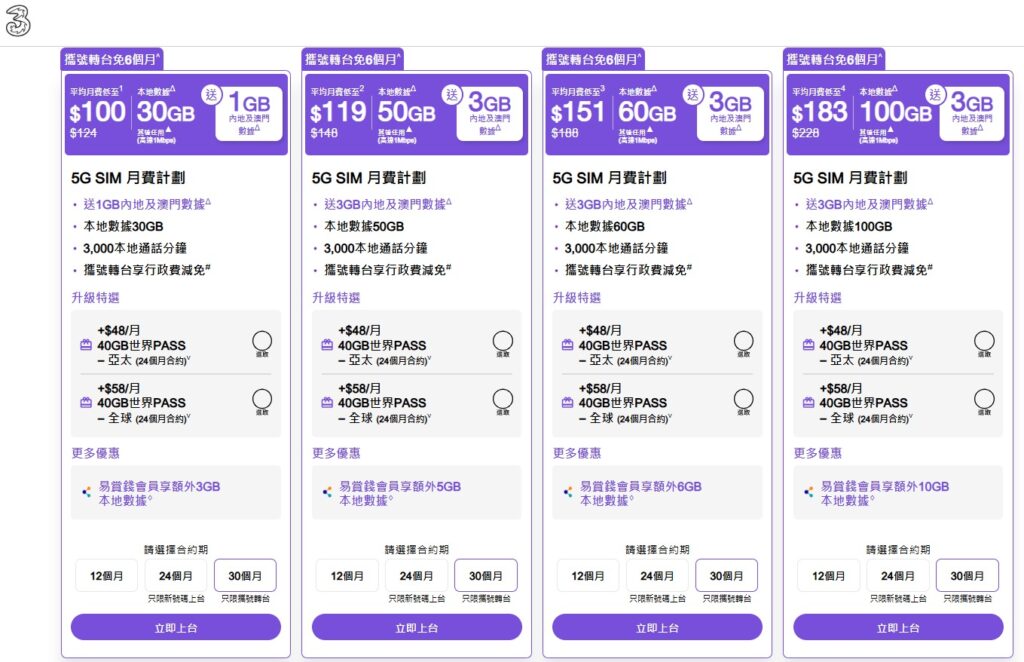Select the +$58 全球 World PASS radio in the $119 plan
Viewport: 1024px width, 662px height.
click(503, 399)
